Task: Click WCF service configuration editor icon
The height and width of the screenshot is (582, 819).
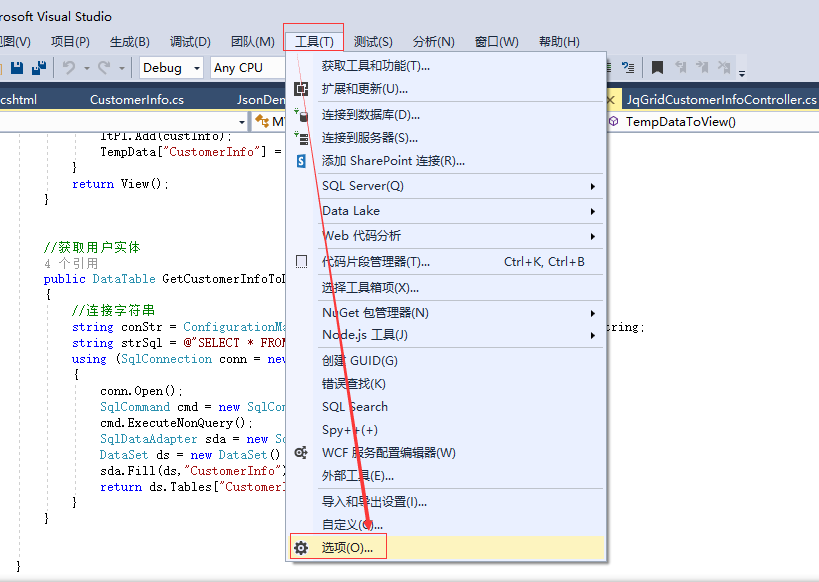Action: [301, 453]
